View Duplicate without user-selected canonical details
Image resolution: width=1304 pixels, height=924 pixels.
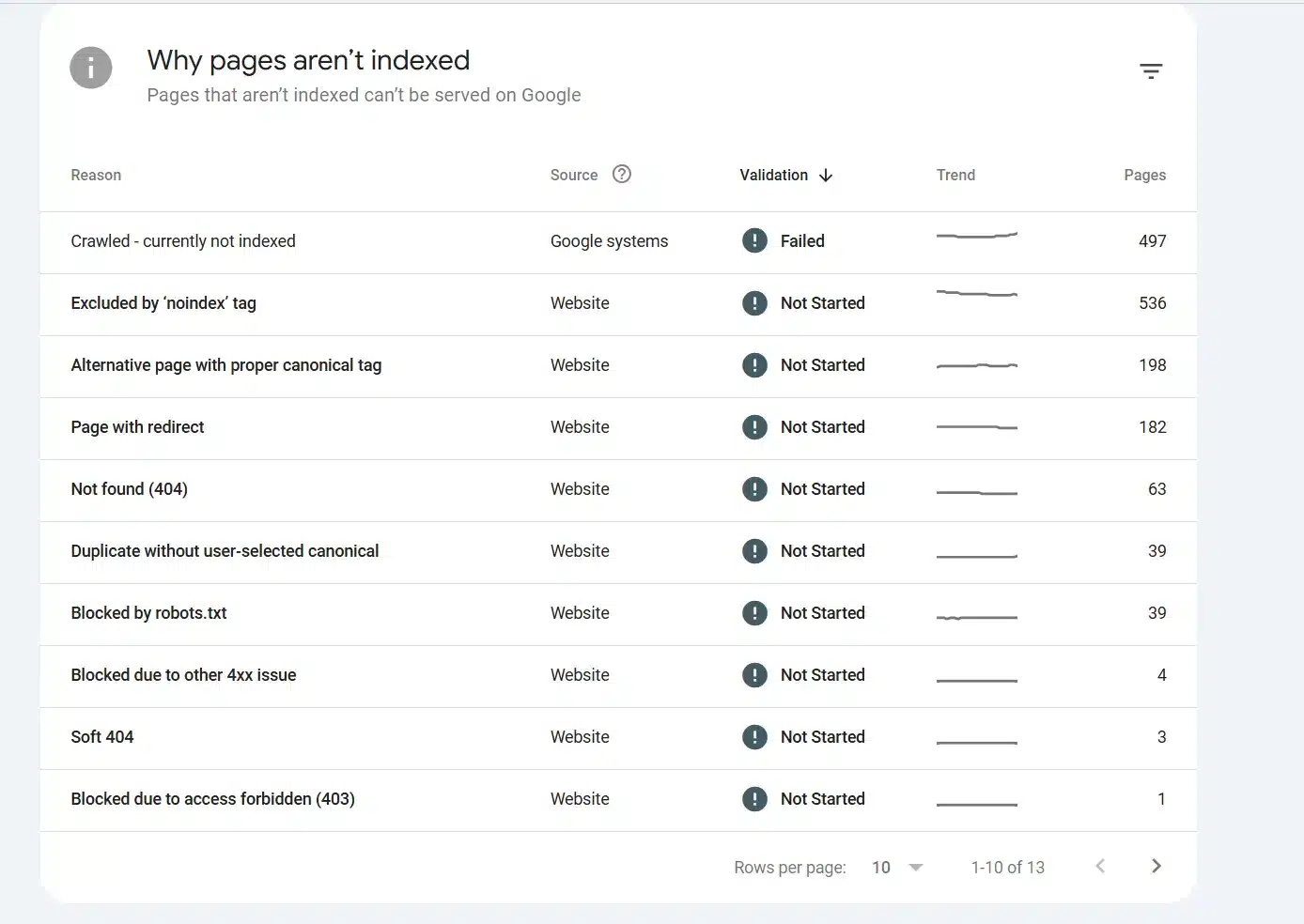(225, 550)
